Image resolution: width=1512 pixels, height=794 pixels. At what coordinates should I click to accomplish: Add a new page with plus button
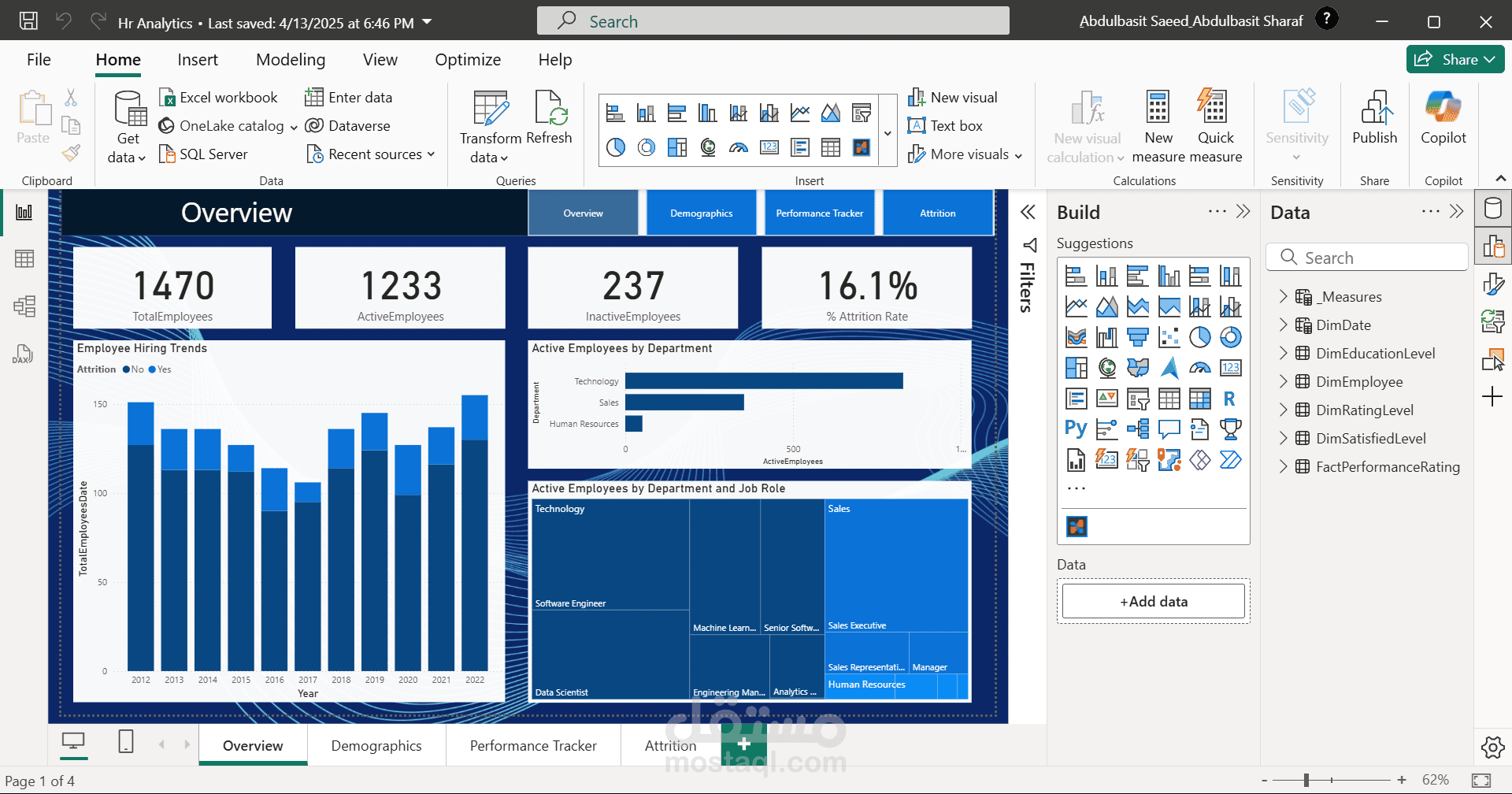[x=743, y=744]
